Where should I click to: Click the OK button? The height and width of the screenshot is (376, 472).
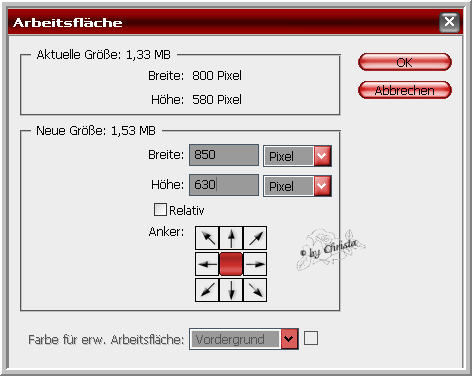405,62
